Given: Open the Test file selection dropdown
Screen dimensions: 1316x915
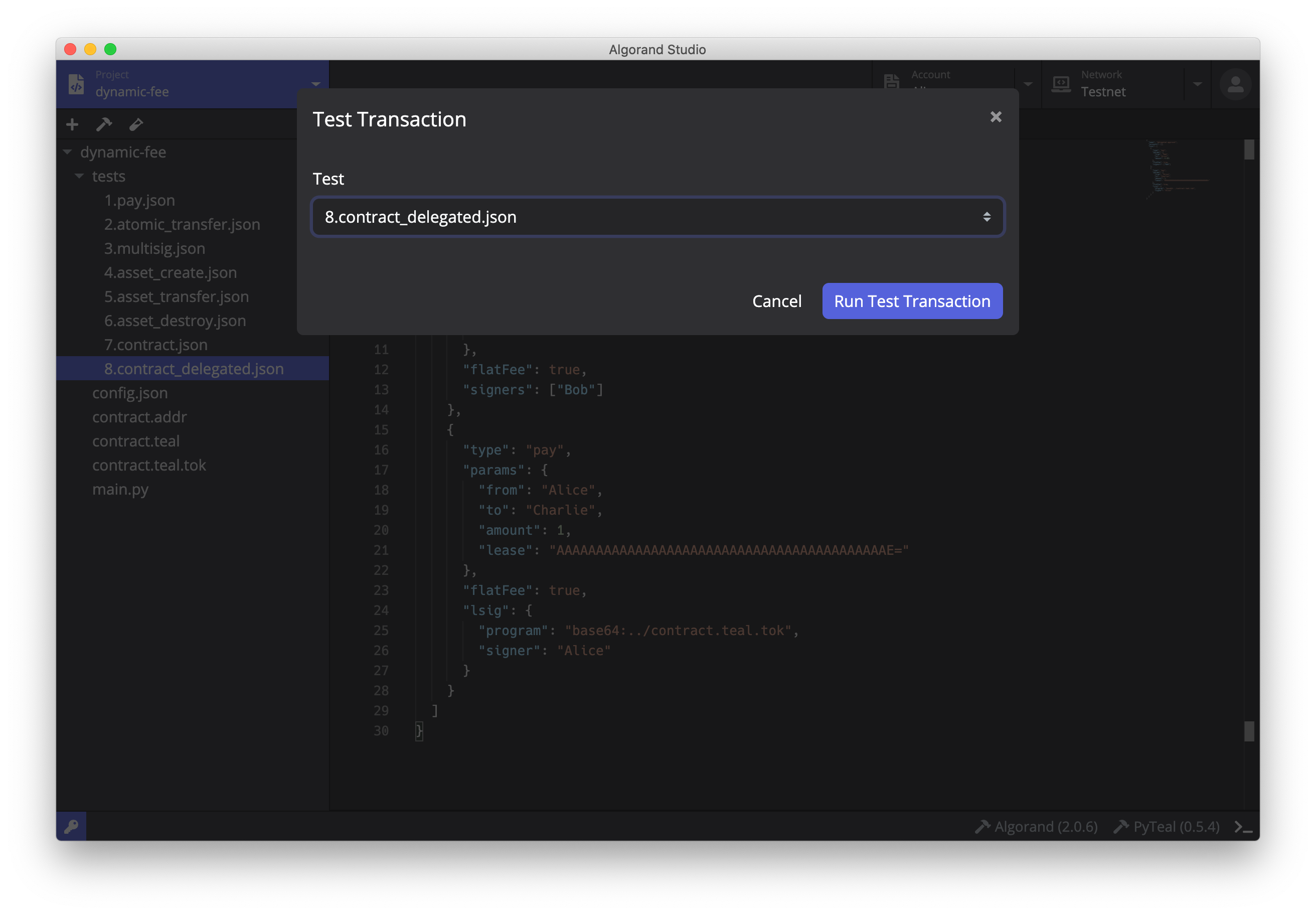Looking at the screenshot, I should point(657,217).
